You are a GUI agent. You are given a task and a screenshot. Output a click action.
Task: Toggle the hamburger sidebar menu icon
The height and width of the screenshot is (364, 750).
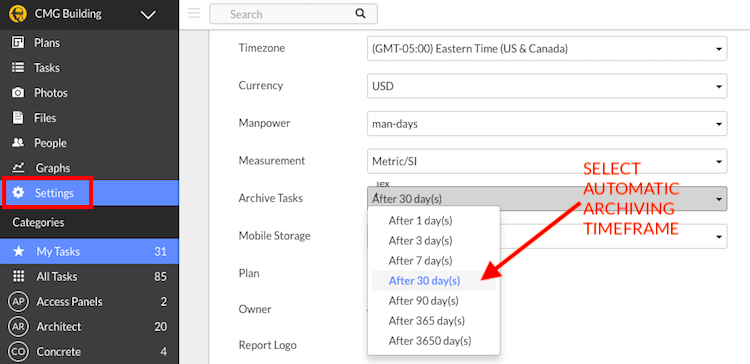[x=194, y=13]
